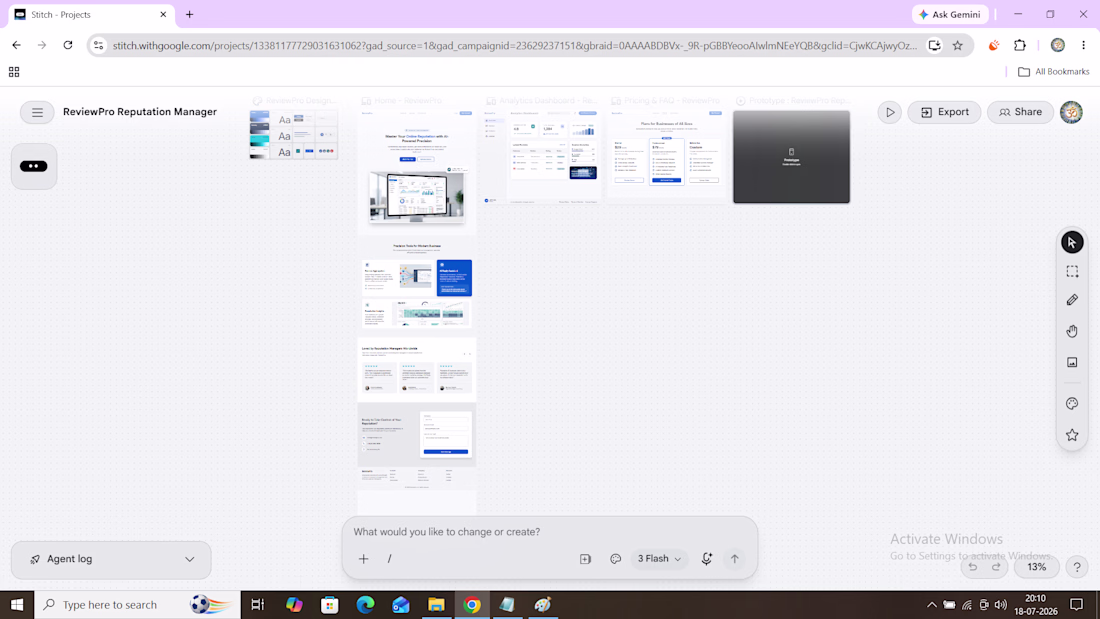Open All Bookmarks folder
Image resolution: width=1100 pixels, height=619 pixels.
coord(1054,72)
